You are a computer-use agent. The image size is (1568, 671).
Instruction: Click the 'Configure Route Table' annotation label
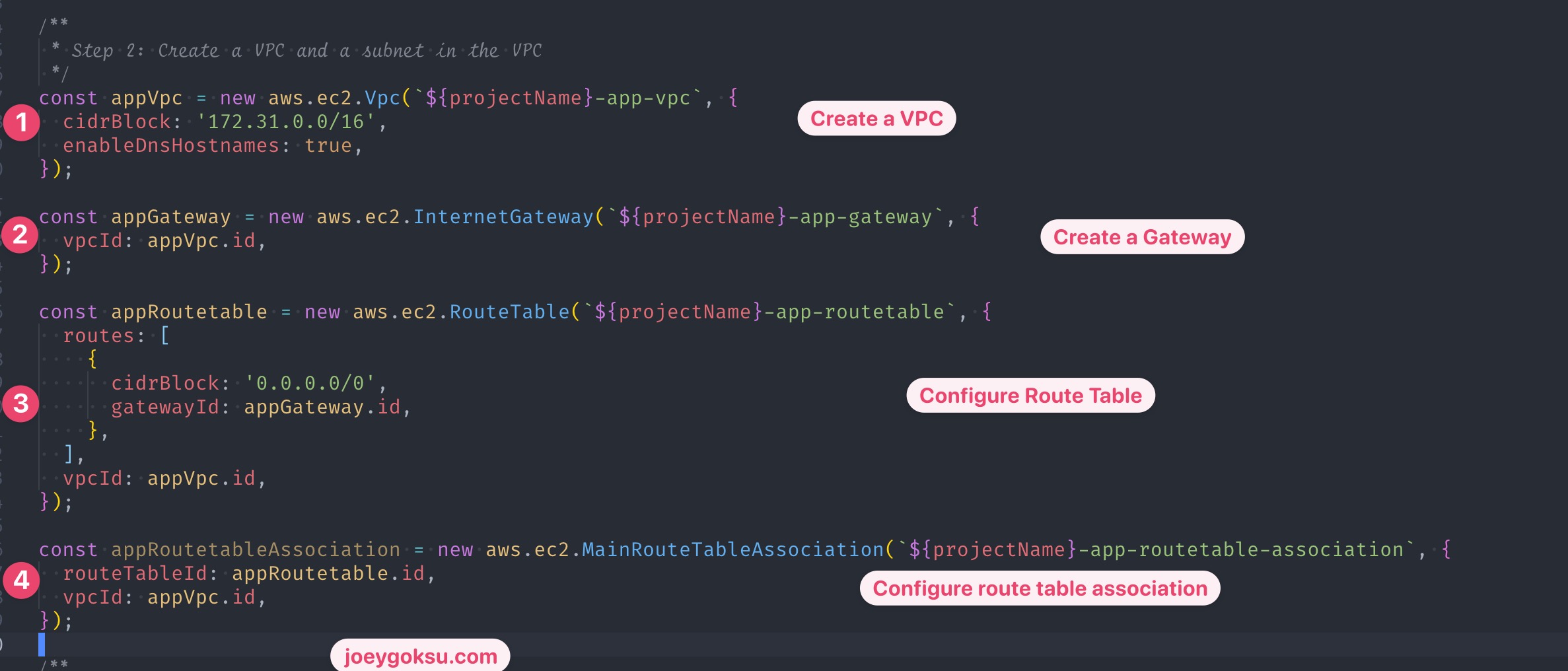[1031, 395]
